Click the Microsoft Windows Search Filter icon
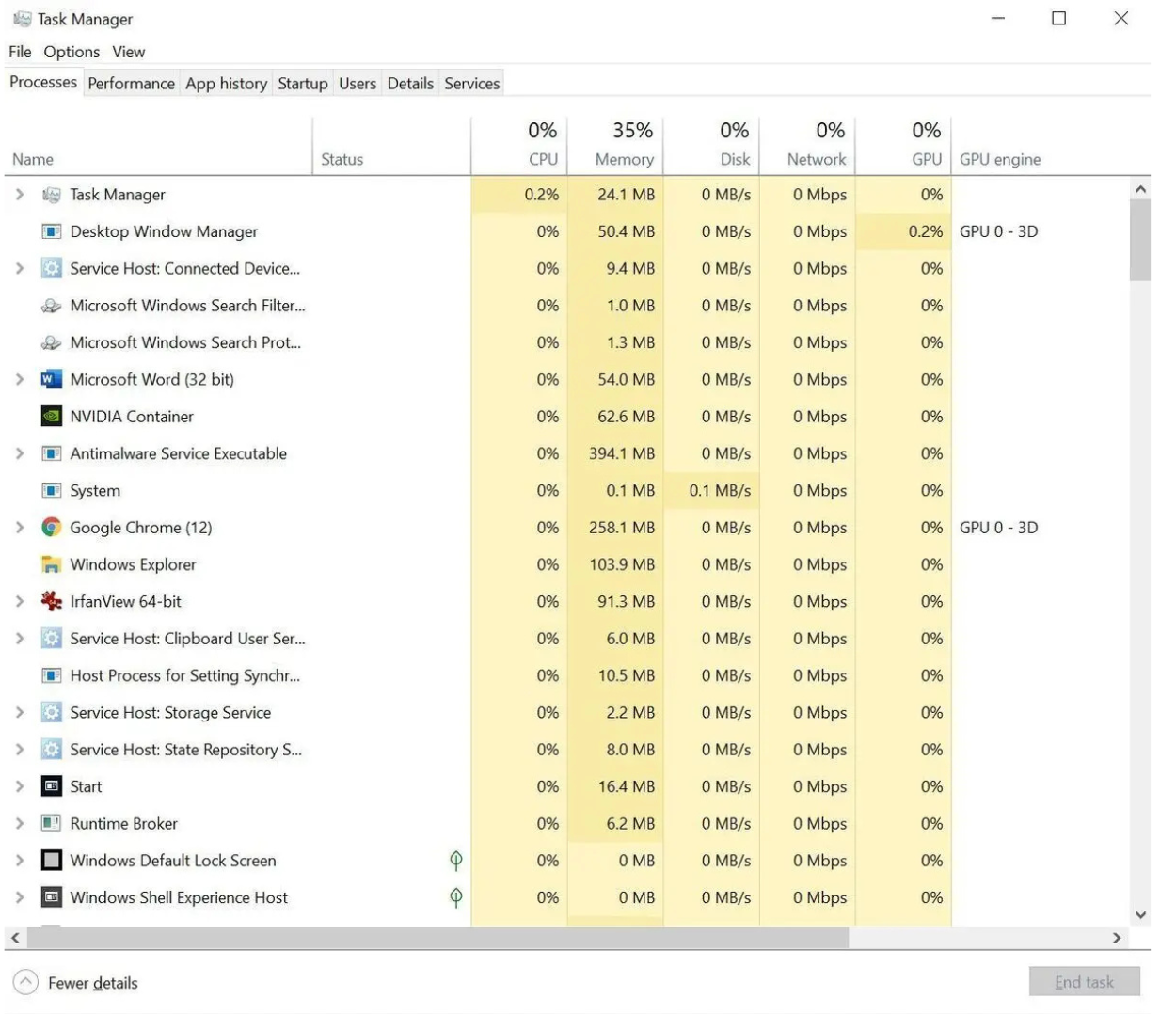Viewport: 1176px width, 1014px height. tap(52, 306)
